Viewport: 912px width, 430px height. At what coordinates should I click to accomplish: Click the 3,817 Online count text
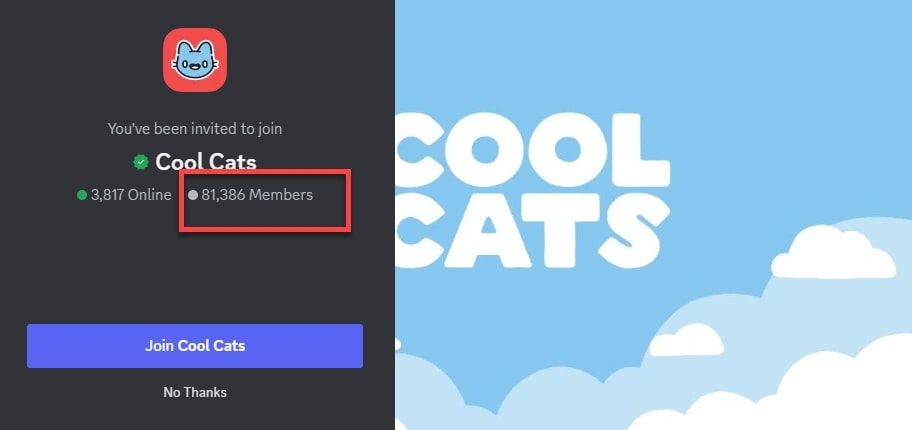pos(131,195)
